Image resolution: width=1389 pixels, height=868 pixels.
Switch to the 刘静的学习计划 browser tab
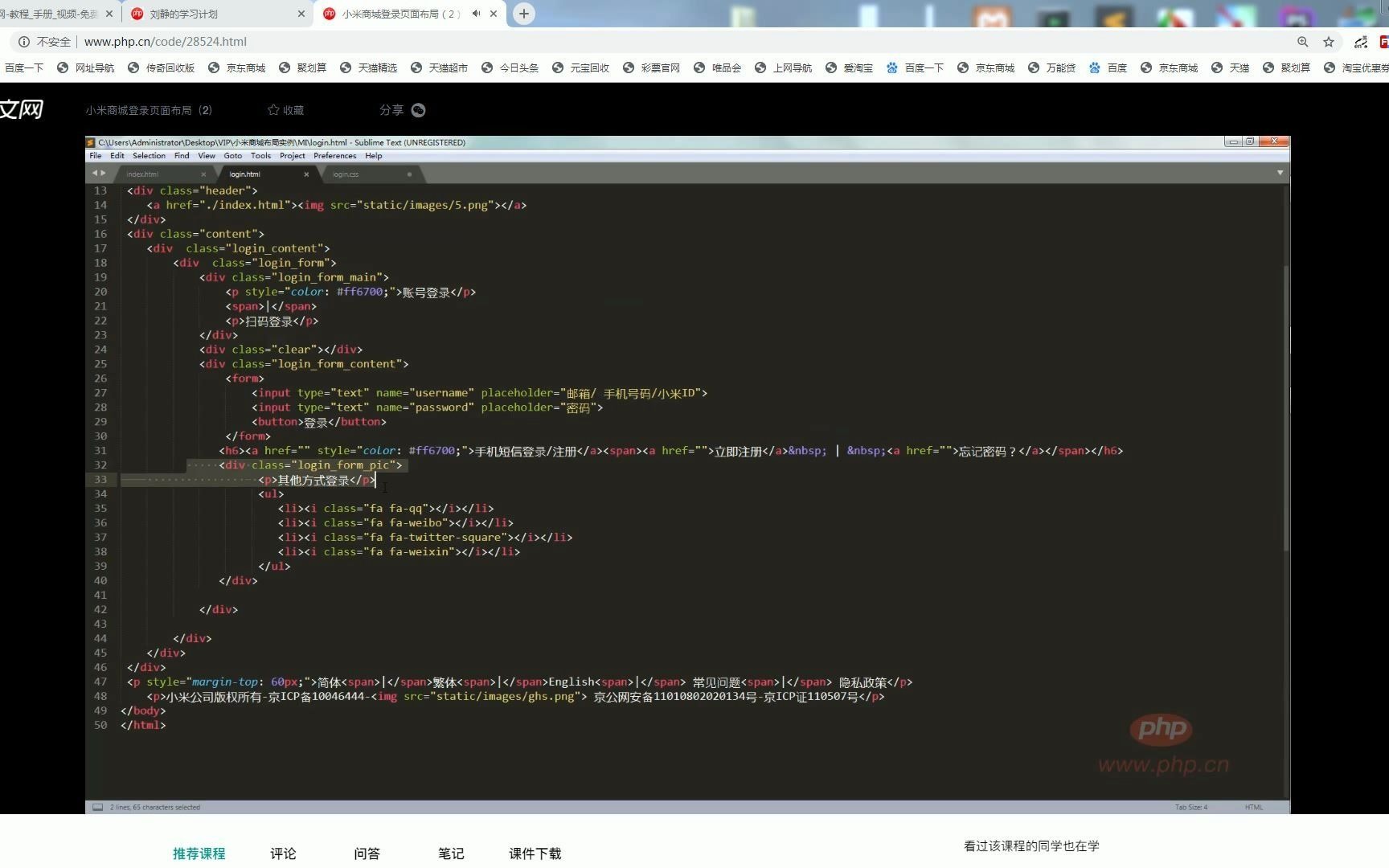click(x=217, y=14)
